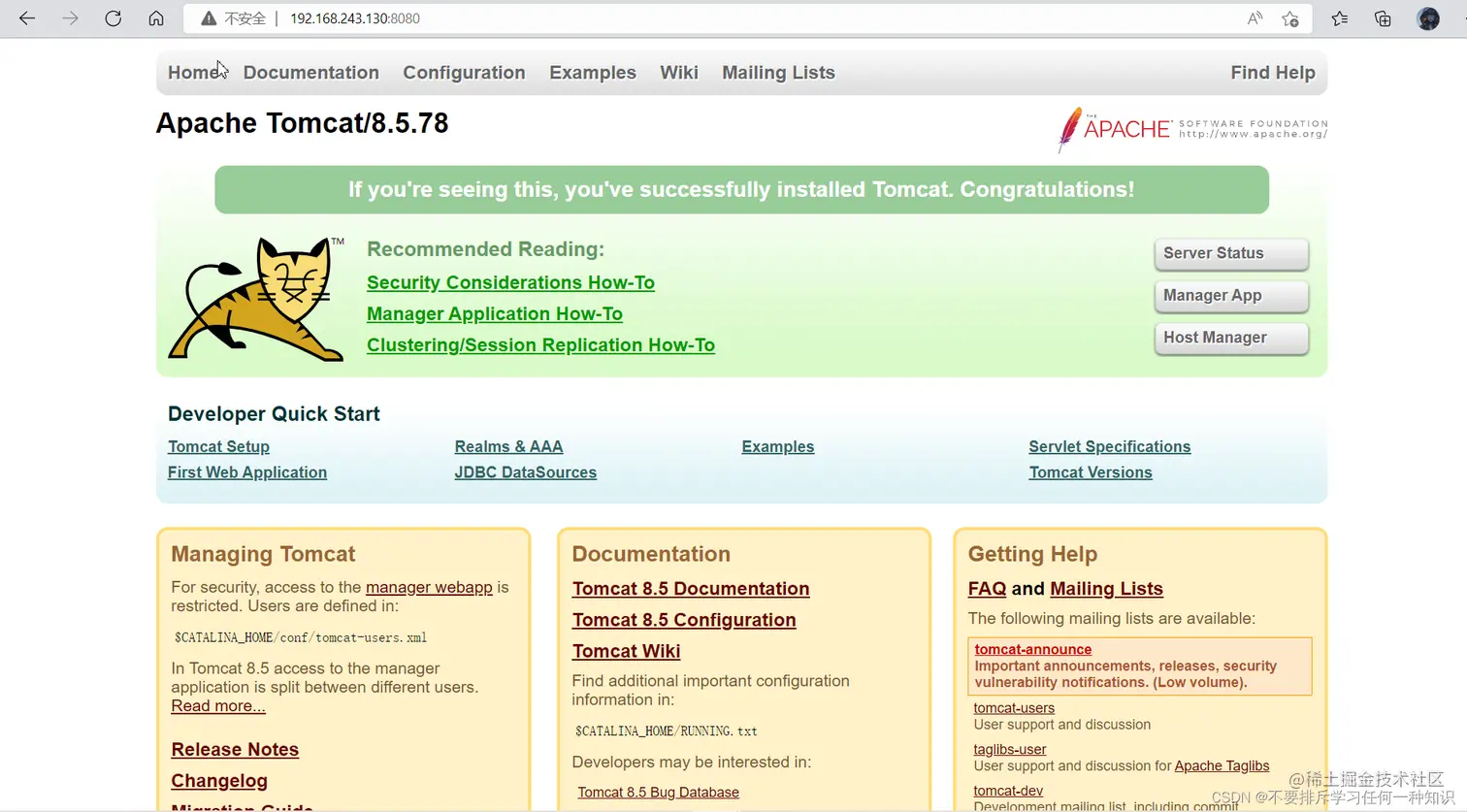Open Tomcat 8.5 Documentation link

pos(691,589)
